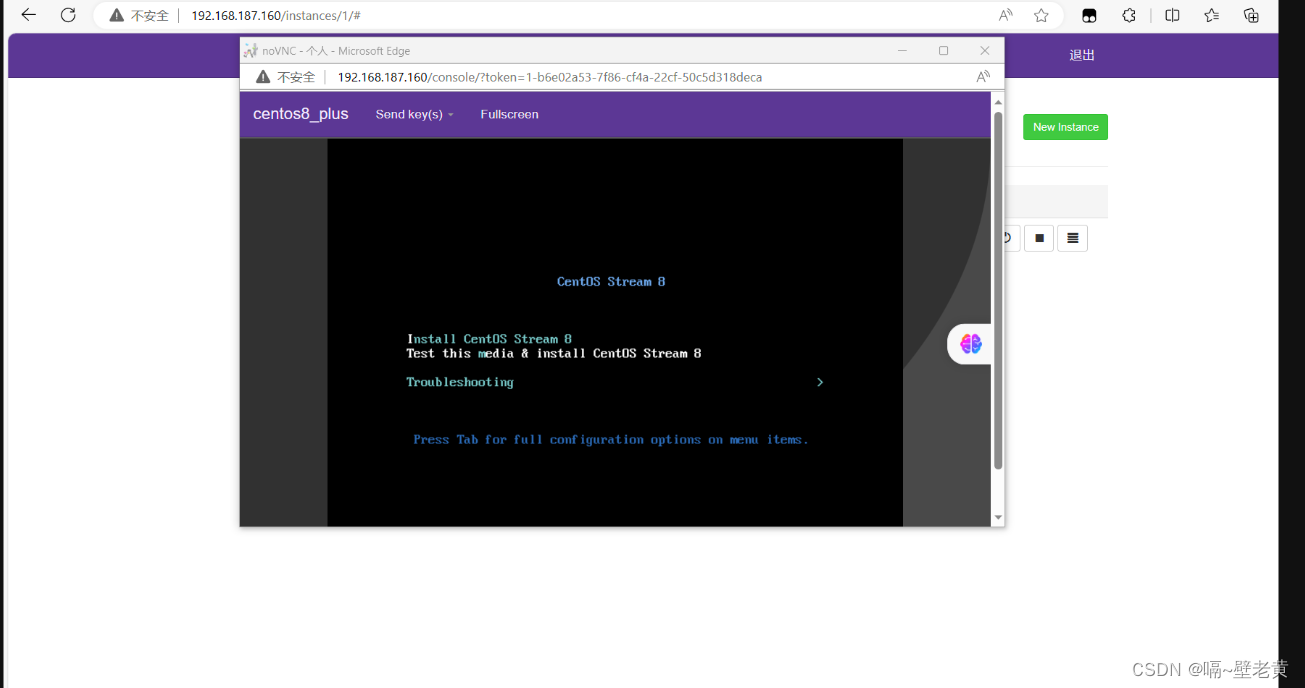Click the New instance button
Screen dimensions: 1305x688
pos(1065,127)
